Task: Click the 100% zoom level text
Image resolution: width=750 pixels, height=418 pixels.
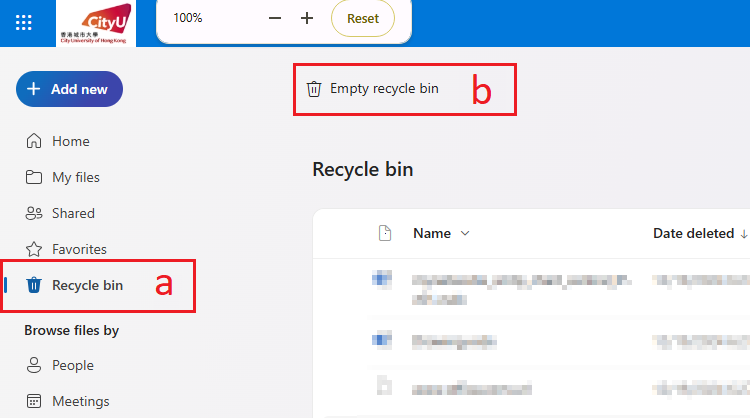Action: click(x=187, y=18)
